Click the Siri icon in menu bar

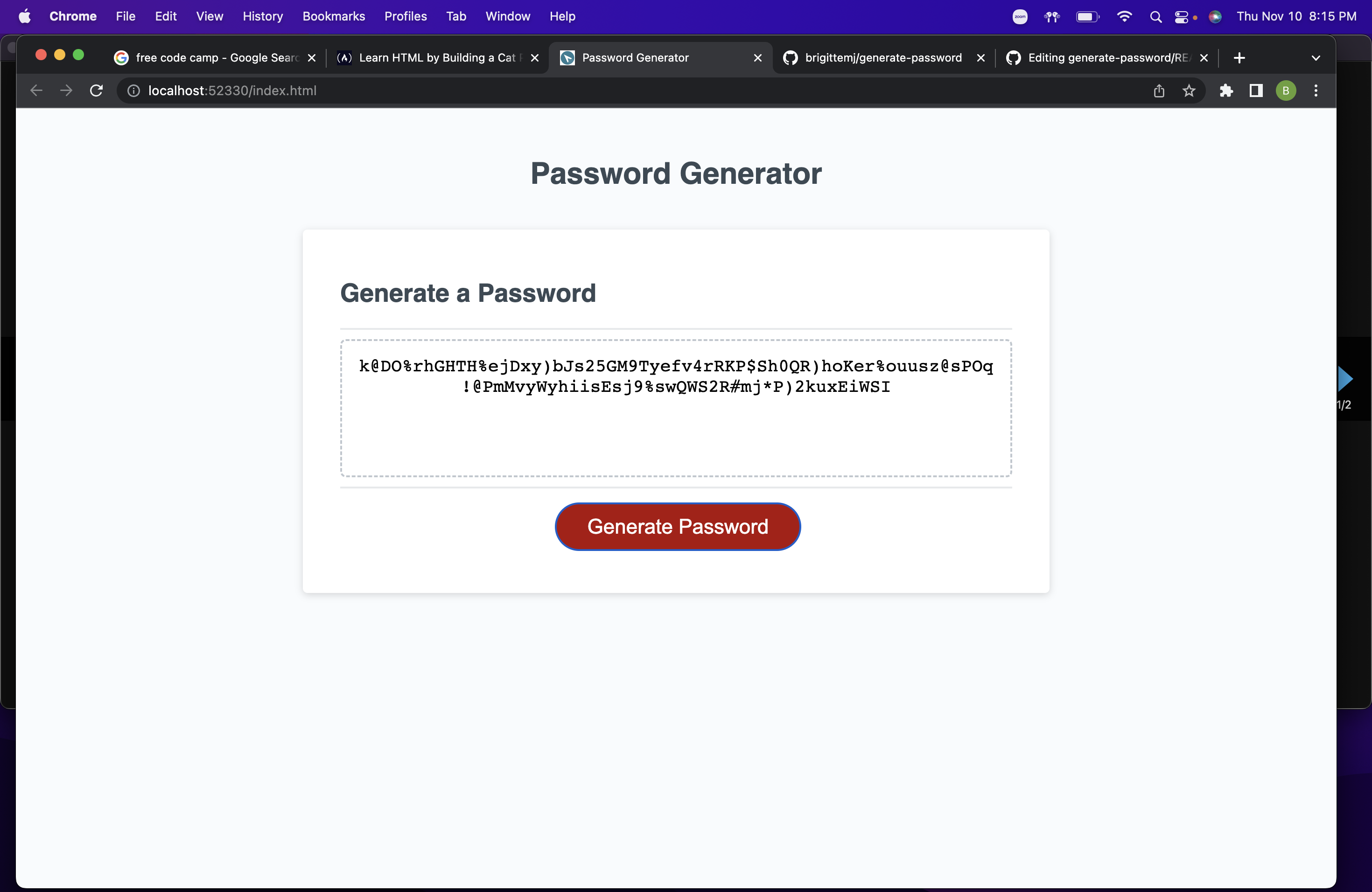coord(1216,16)
